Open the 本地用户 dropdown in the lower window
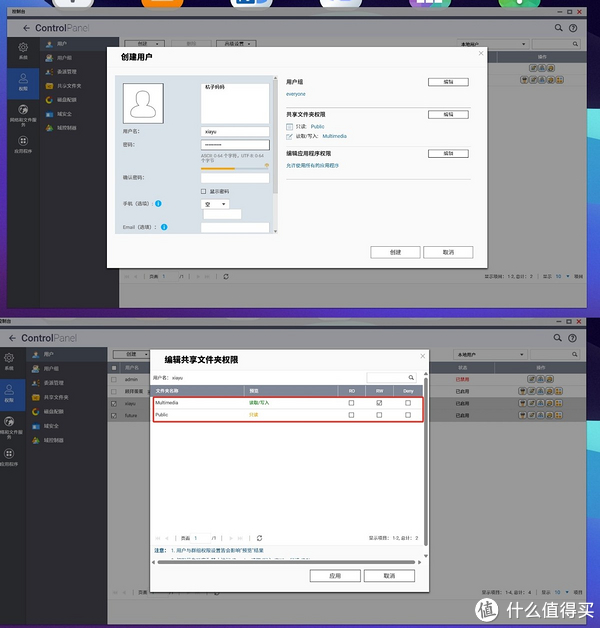Viewport: 600px width, 628px height. click(488, 354)
